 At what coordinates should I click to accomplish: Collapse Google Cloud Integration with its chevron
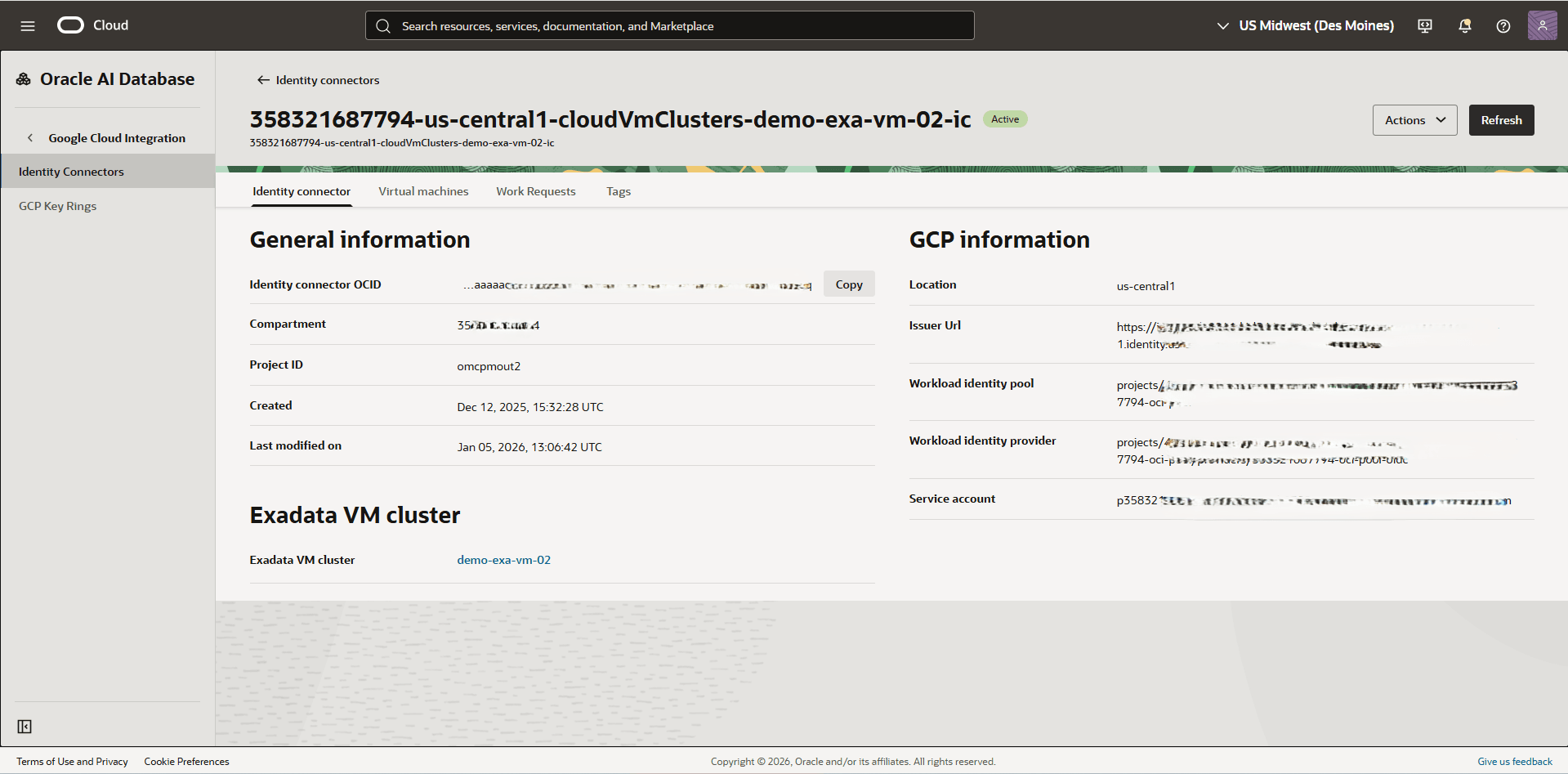pos(30,137)
